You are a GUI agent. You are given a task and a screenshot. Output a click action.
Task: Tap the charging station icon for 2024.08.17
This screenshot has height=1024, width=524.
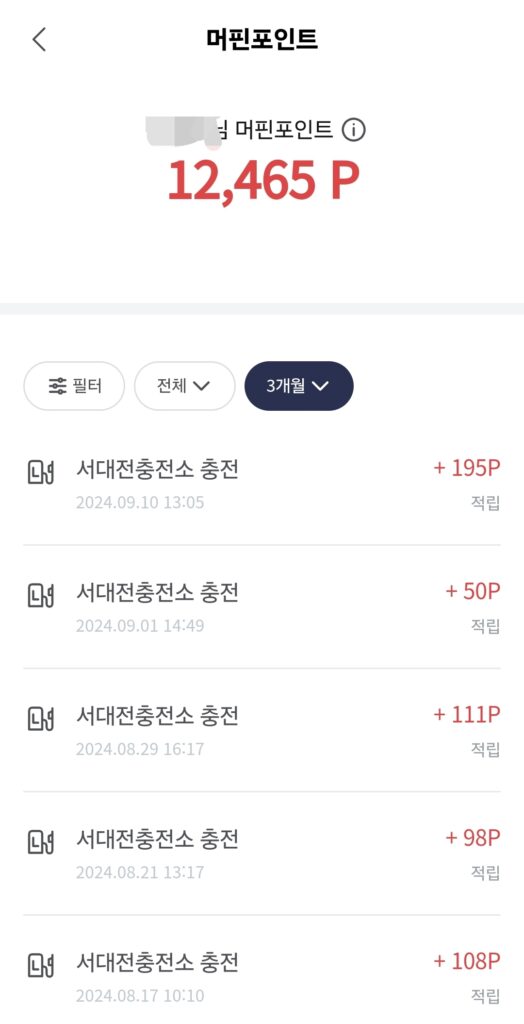[x=40, y=965]
